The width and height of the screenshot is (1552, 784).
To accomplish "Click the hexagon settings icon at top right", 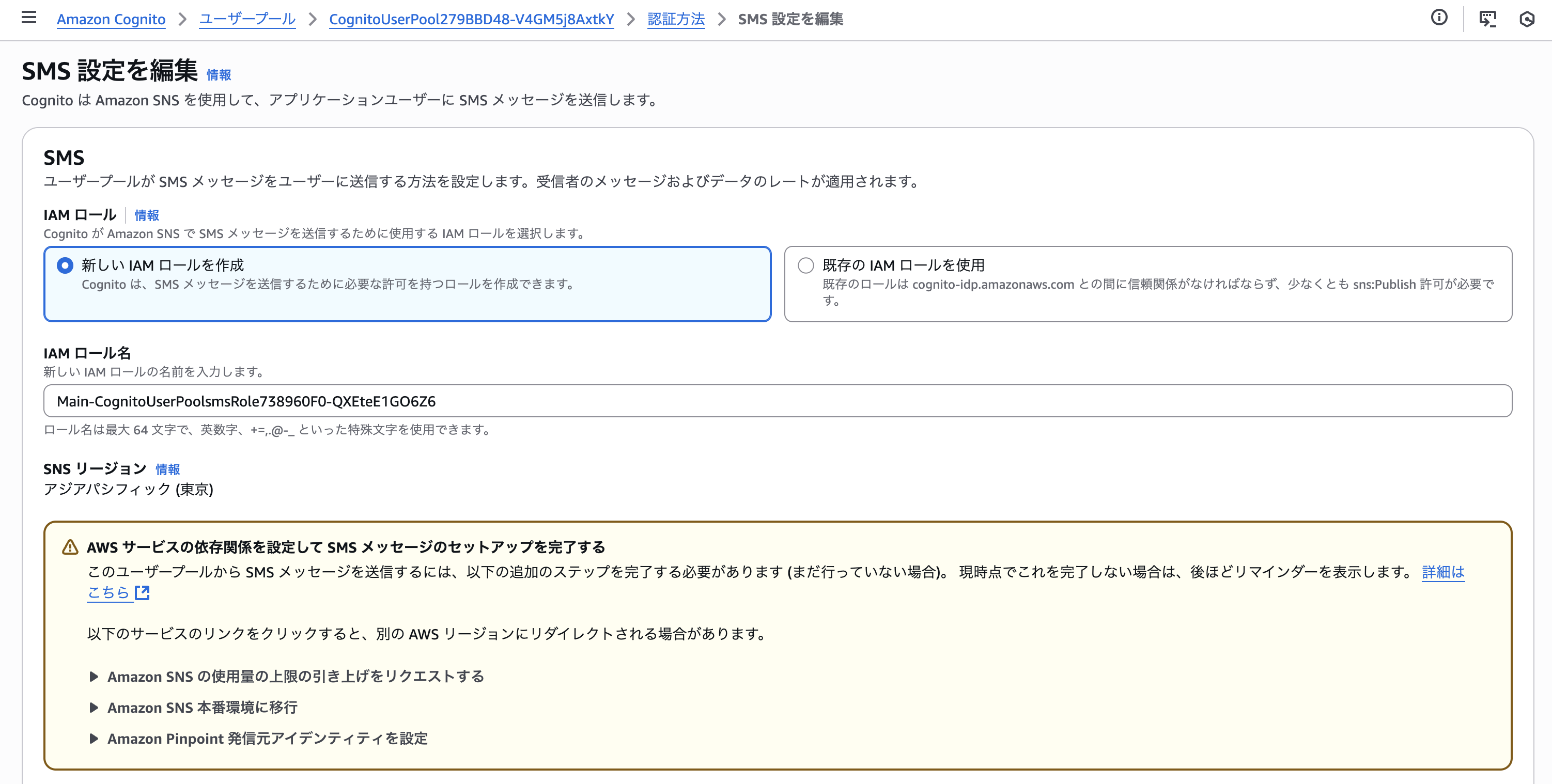I will (x=1526, y=19).
